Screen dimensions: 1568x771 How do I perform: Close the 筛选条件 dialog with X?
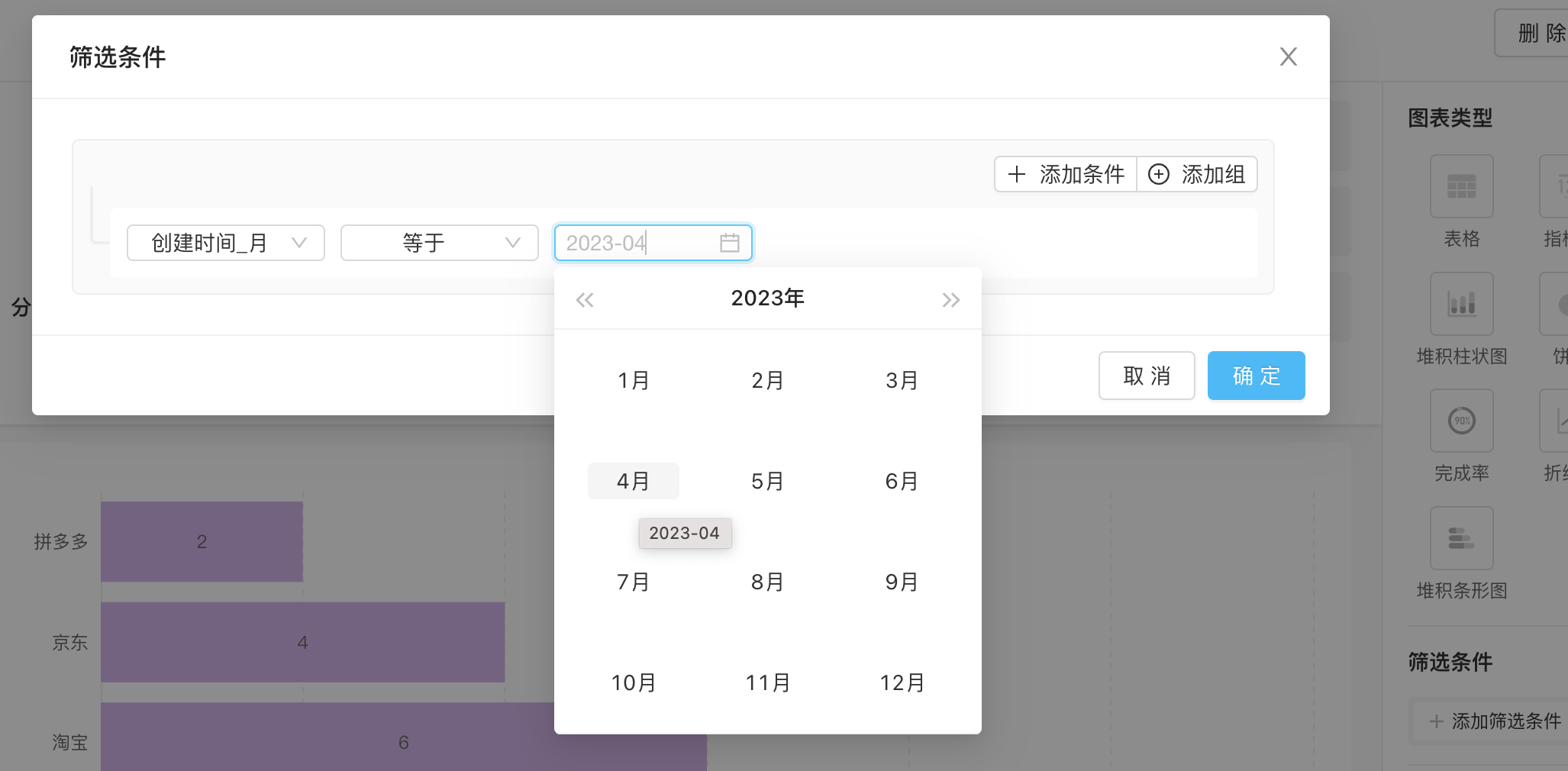click(1289, 56)
